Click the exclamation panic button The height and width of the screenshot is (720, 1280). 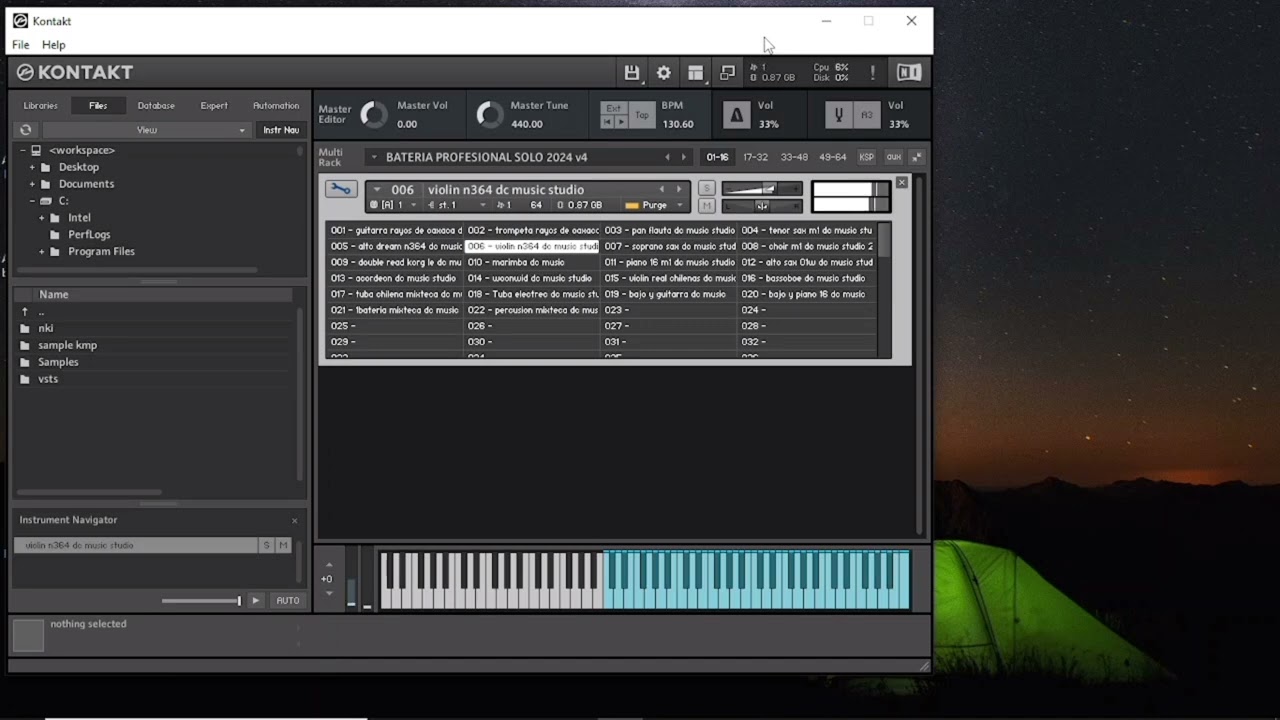(872, 72)
